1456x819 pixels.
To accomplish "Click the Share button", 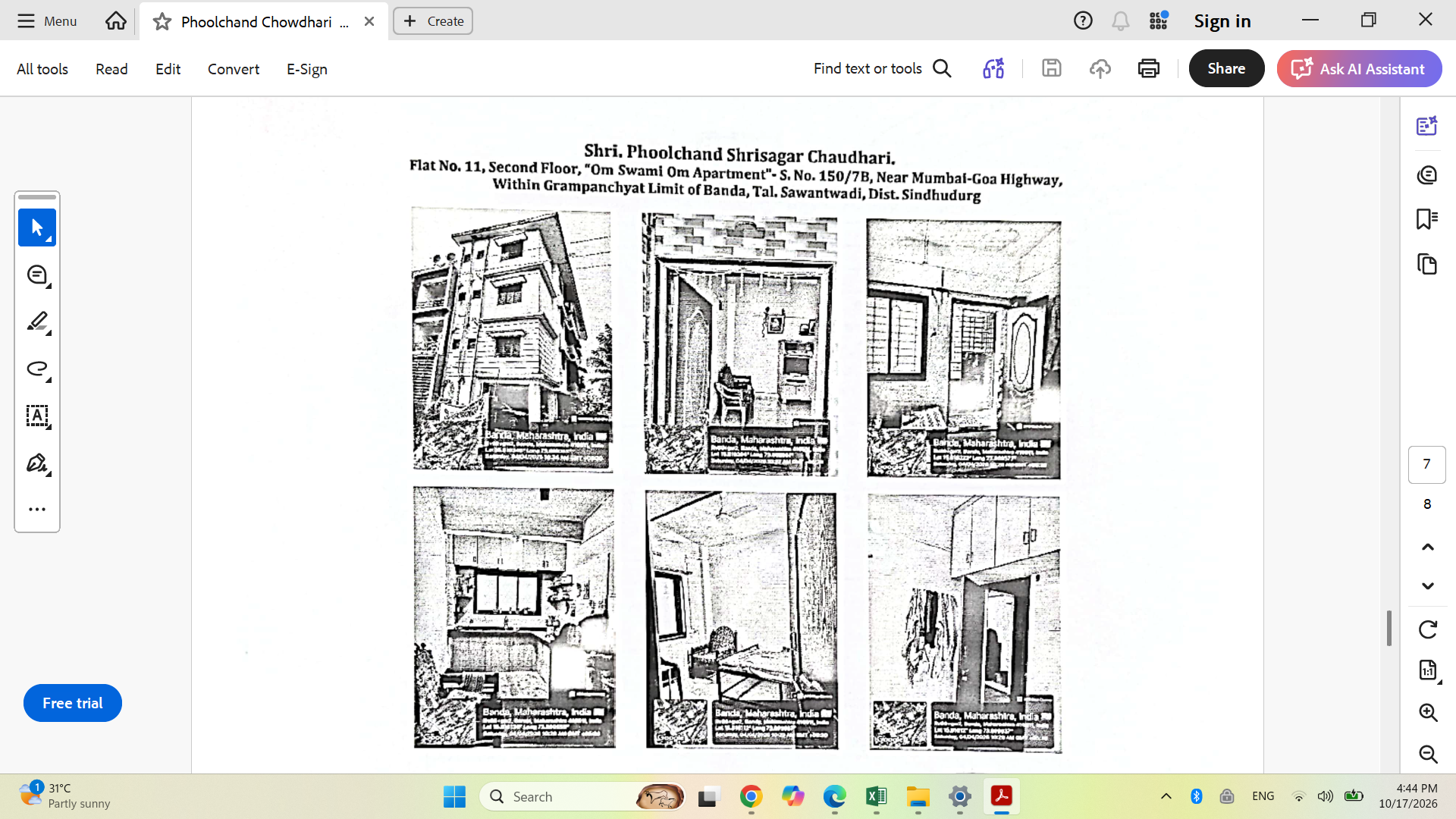I will pos(1226,68).
